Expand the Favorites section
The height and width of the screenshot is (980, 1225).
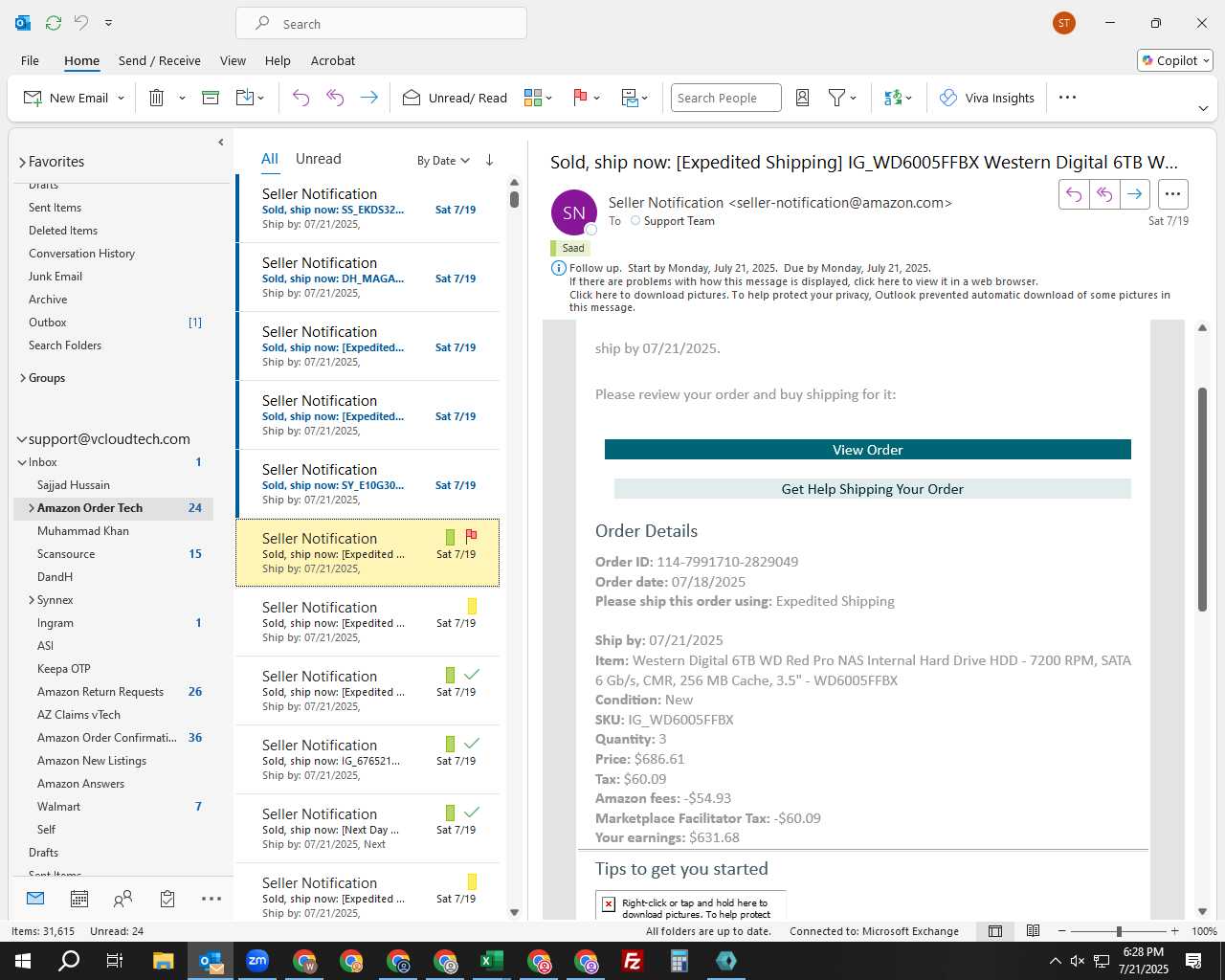click(22, 162)
